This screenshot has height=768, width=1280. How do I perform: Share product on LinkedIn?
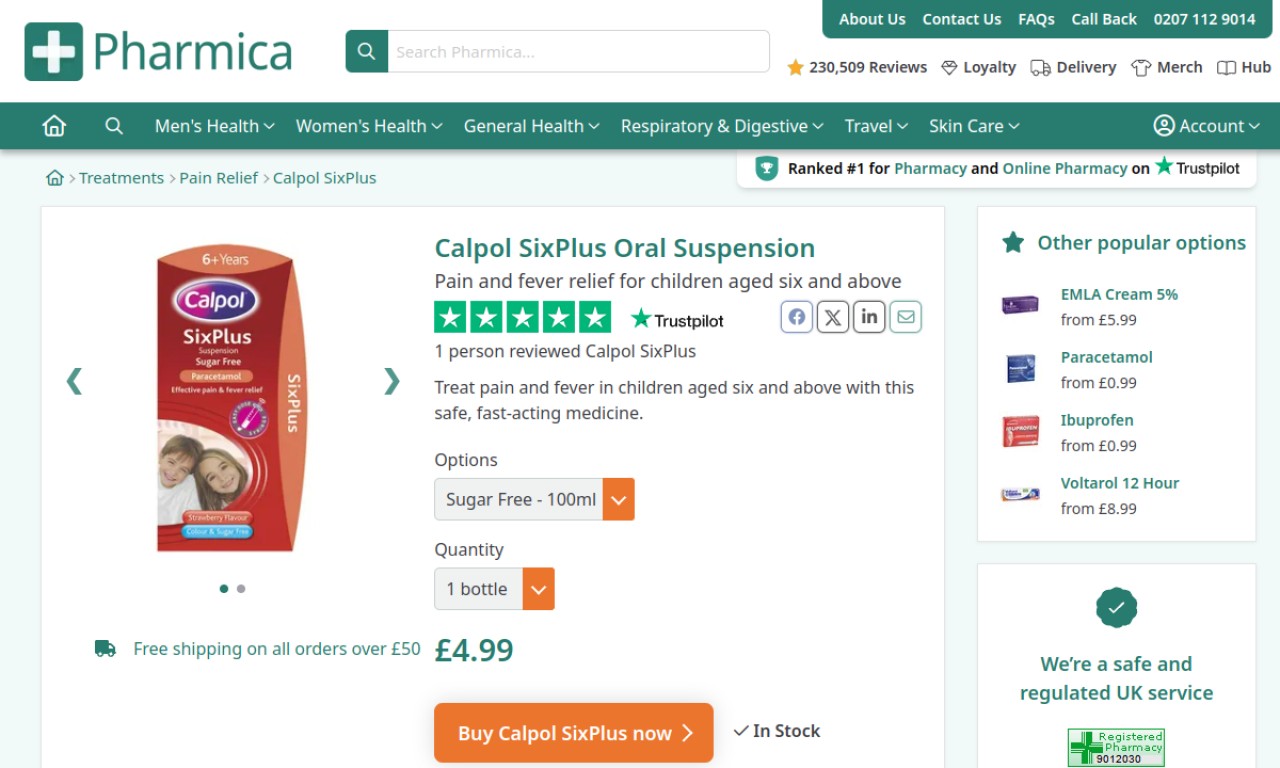[x=869, y=317]
